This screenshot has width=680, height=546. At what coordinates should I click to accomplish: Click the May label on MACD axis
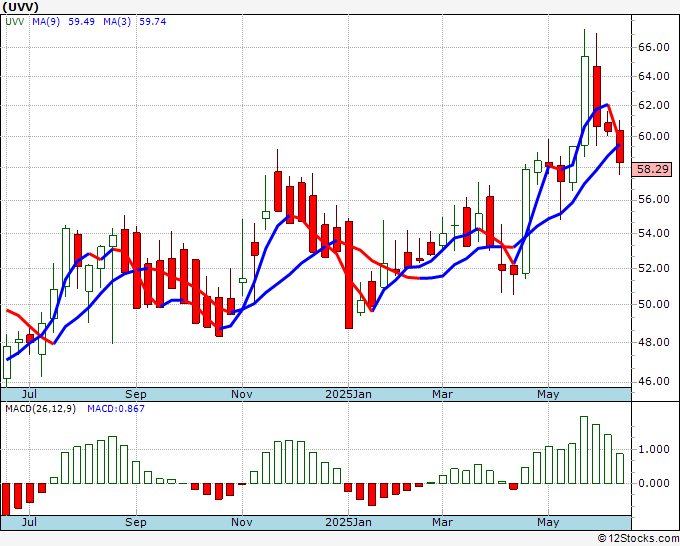pos(548,522)
